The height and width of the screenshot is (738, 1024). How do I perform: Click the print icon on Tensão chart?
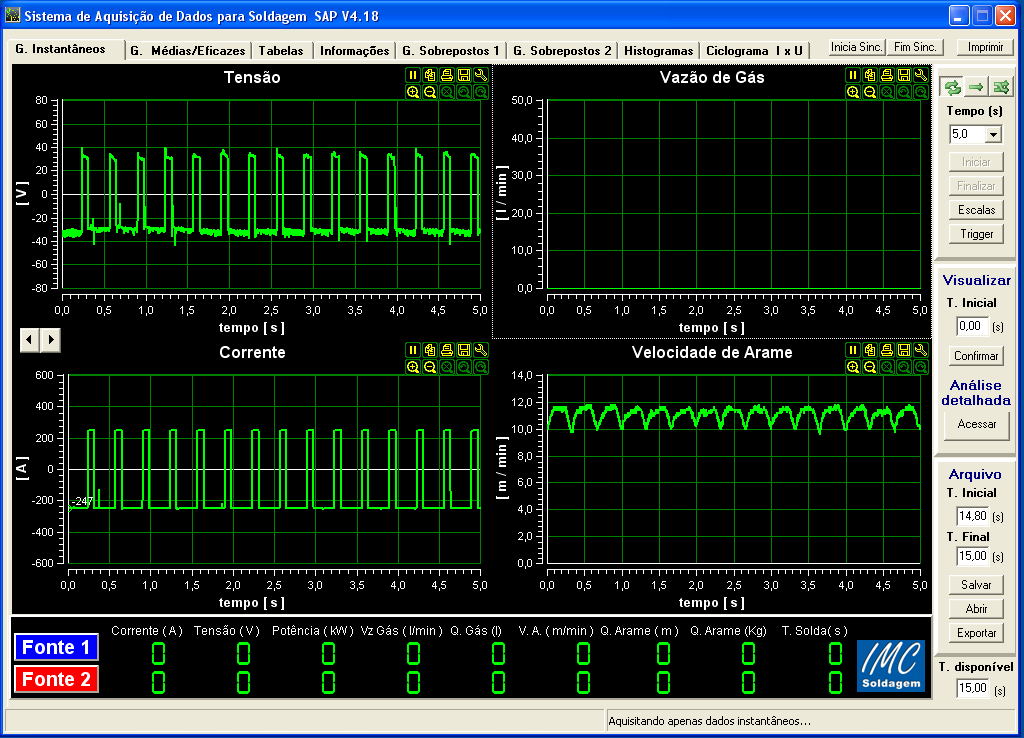tap(447, 75)
